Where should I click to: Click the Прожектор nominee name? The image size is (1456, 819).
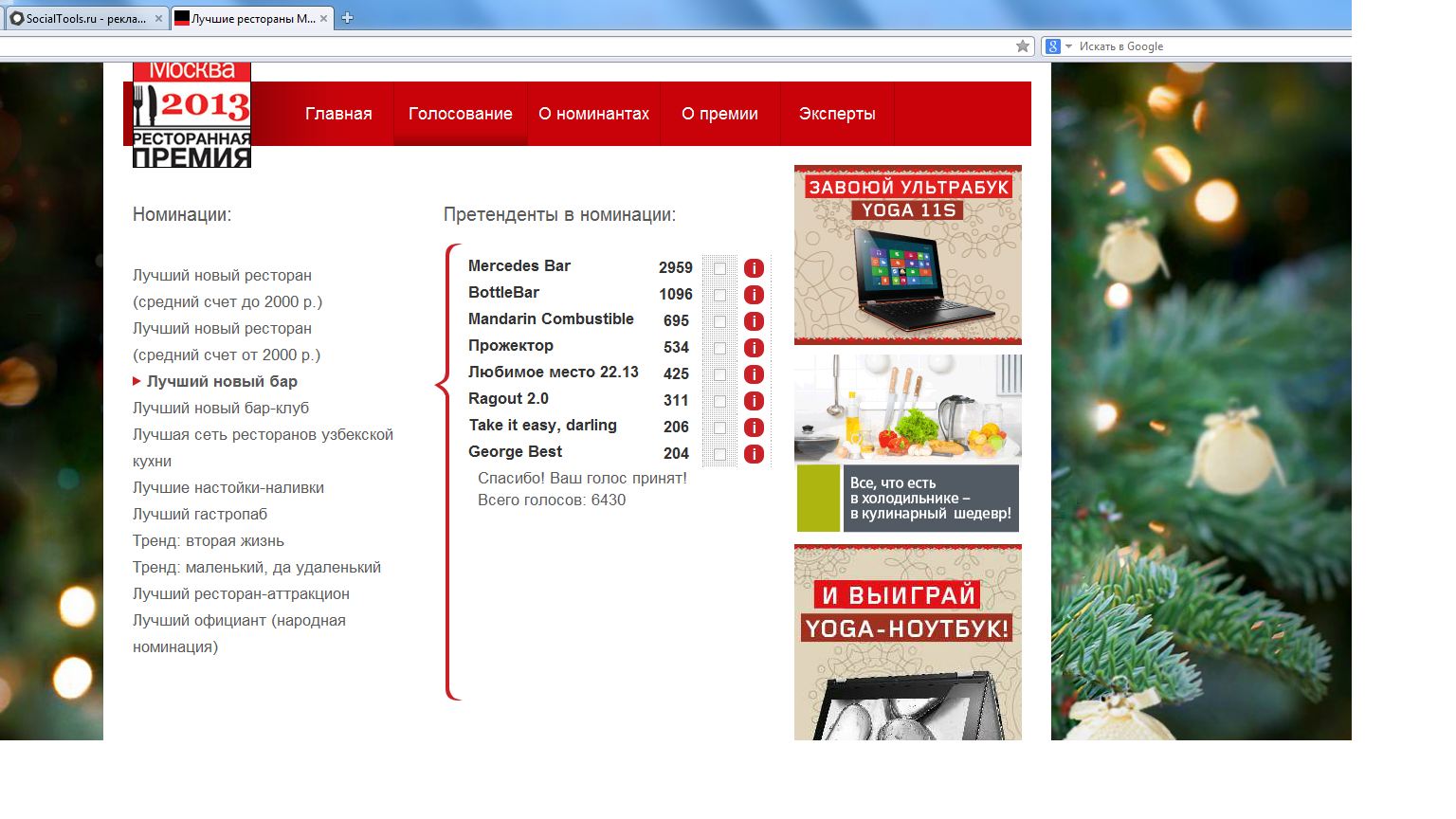511,346
